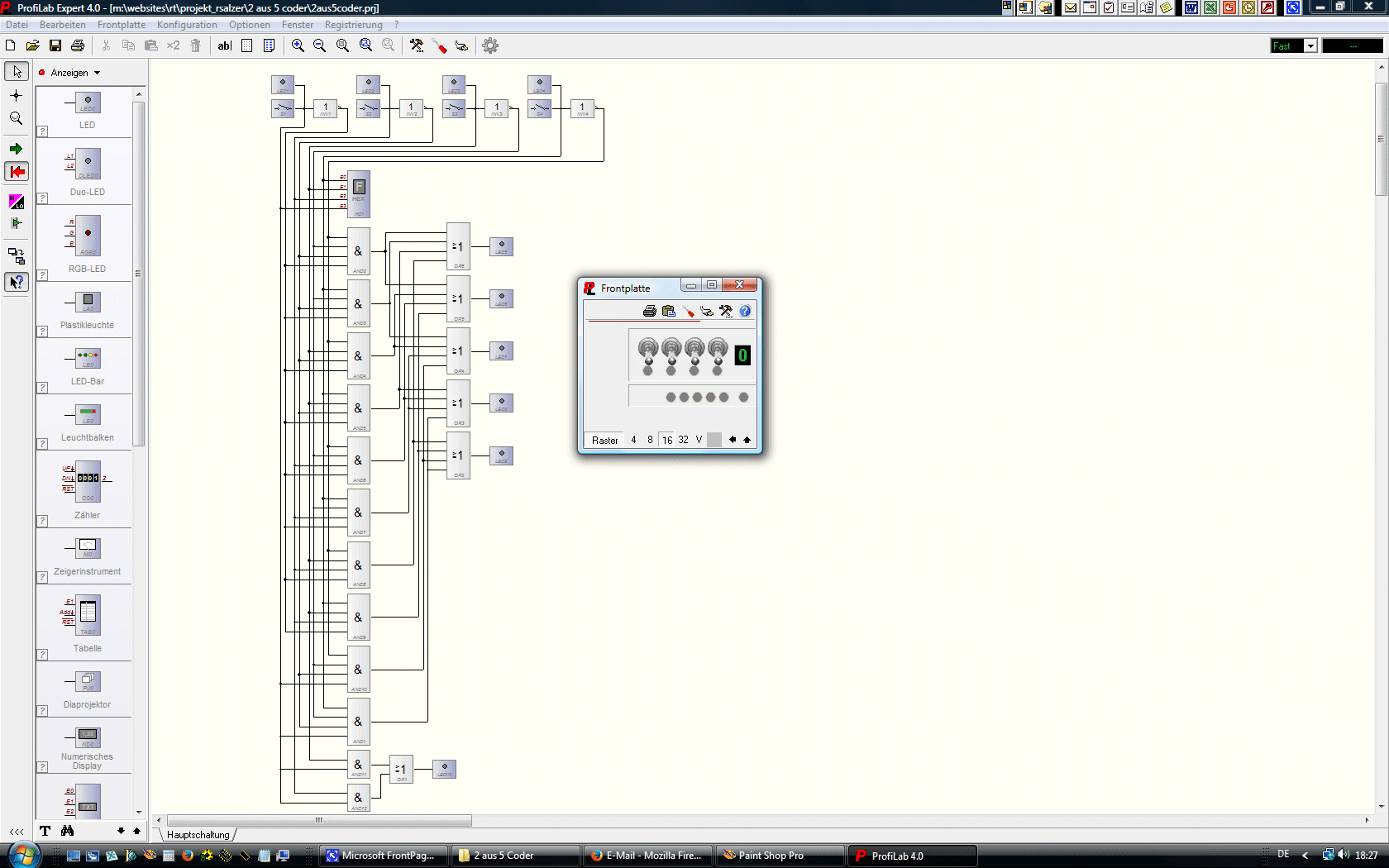The image size is (1389, 868).
Task: Start simulation with green arrow
Action: (x=17, y=149)
